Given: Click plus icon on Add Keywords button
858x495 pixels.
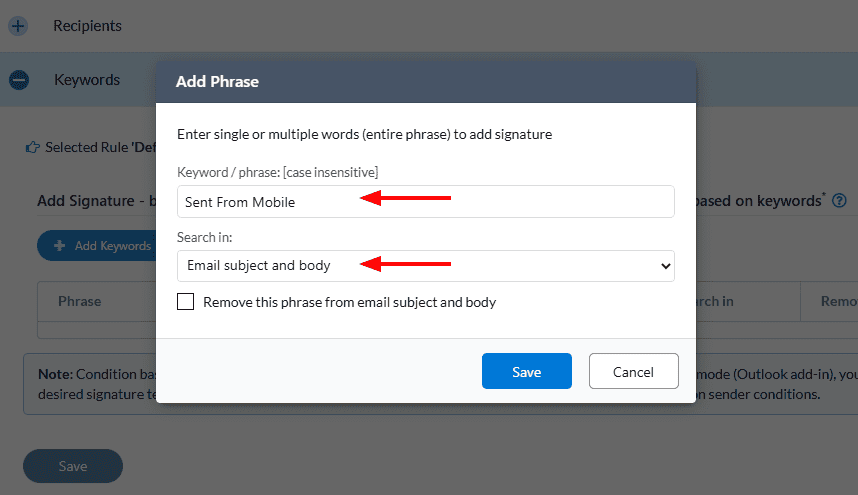Looking at the screenshot, I should tap(60, 246).
